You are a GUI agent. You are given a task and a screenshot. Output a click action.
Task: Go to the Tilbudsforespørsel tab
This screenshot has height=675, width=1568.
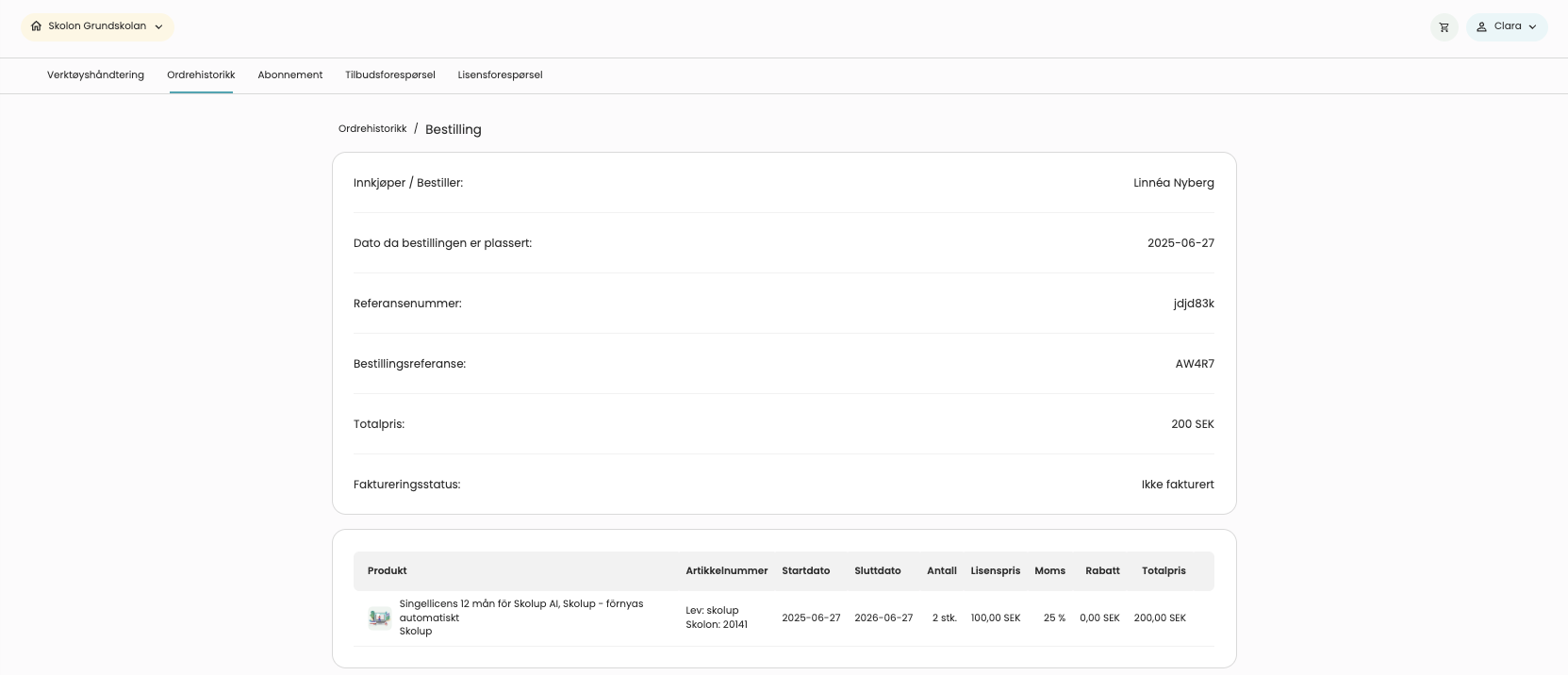[389, 75]
